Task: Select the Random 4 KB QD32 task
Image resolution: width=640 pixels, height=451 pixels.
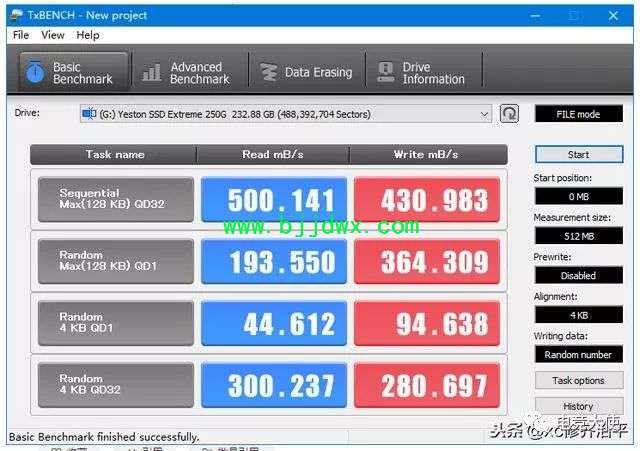Action: click(116, 385)
